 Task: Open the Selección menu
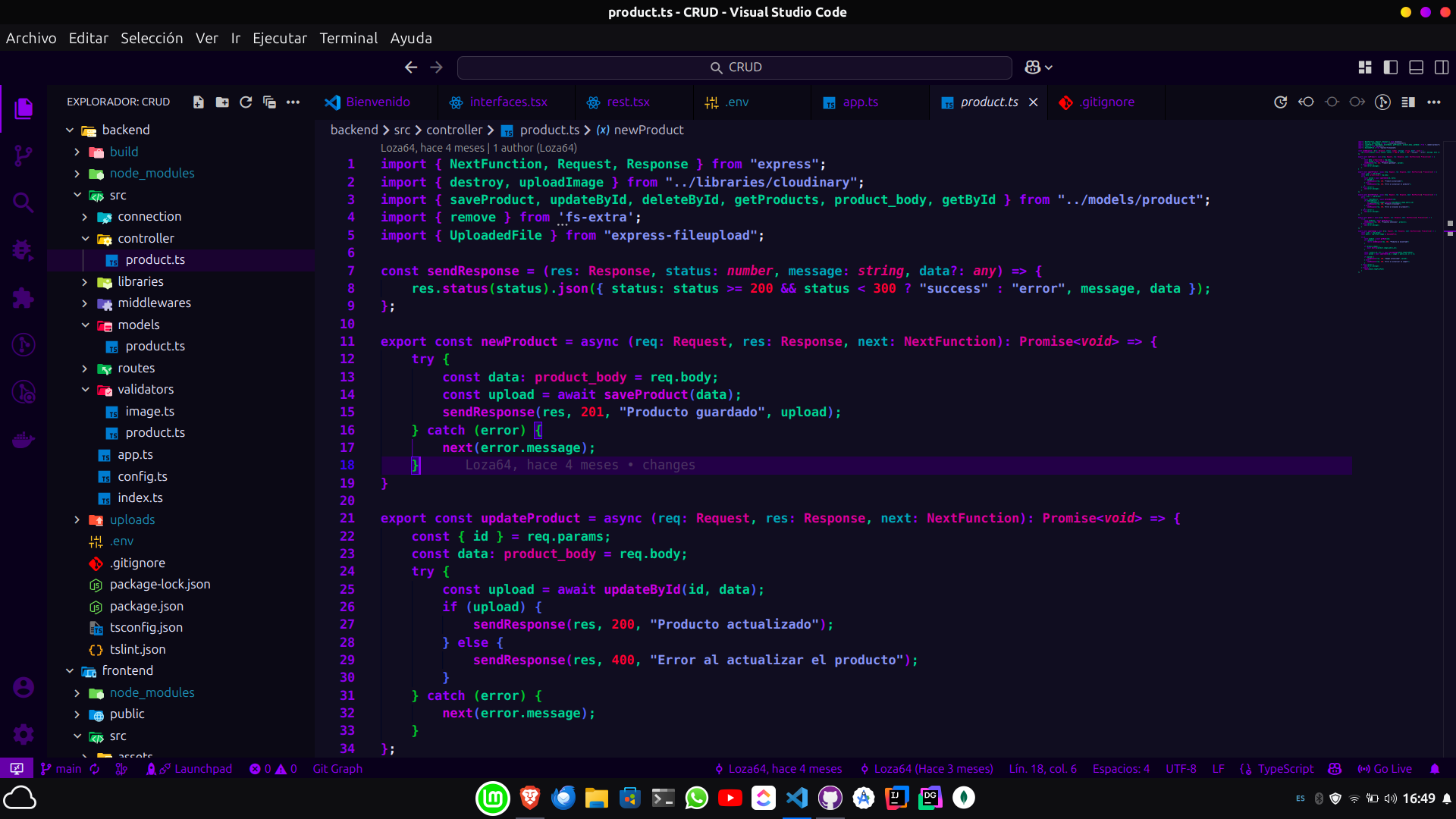tap(152, 38)
